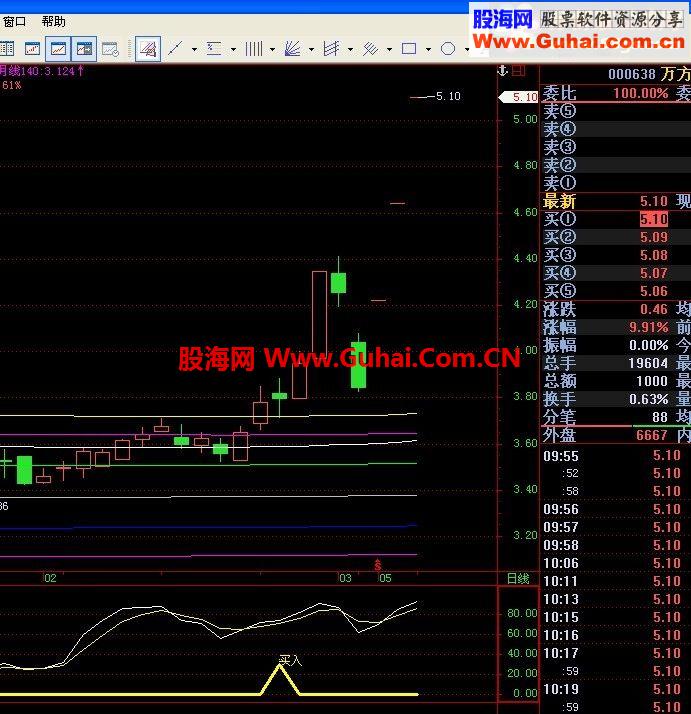Toggle the line-chart window view button
The width and height of the screenshot is (691, 714).
(58, 48)
